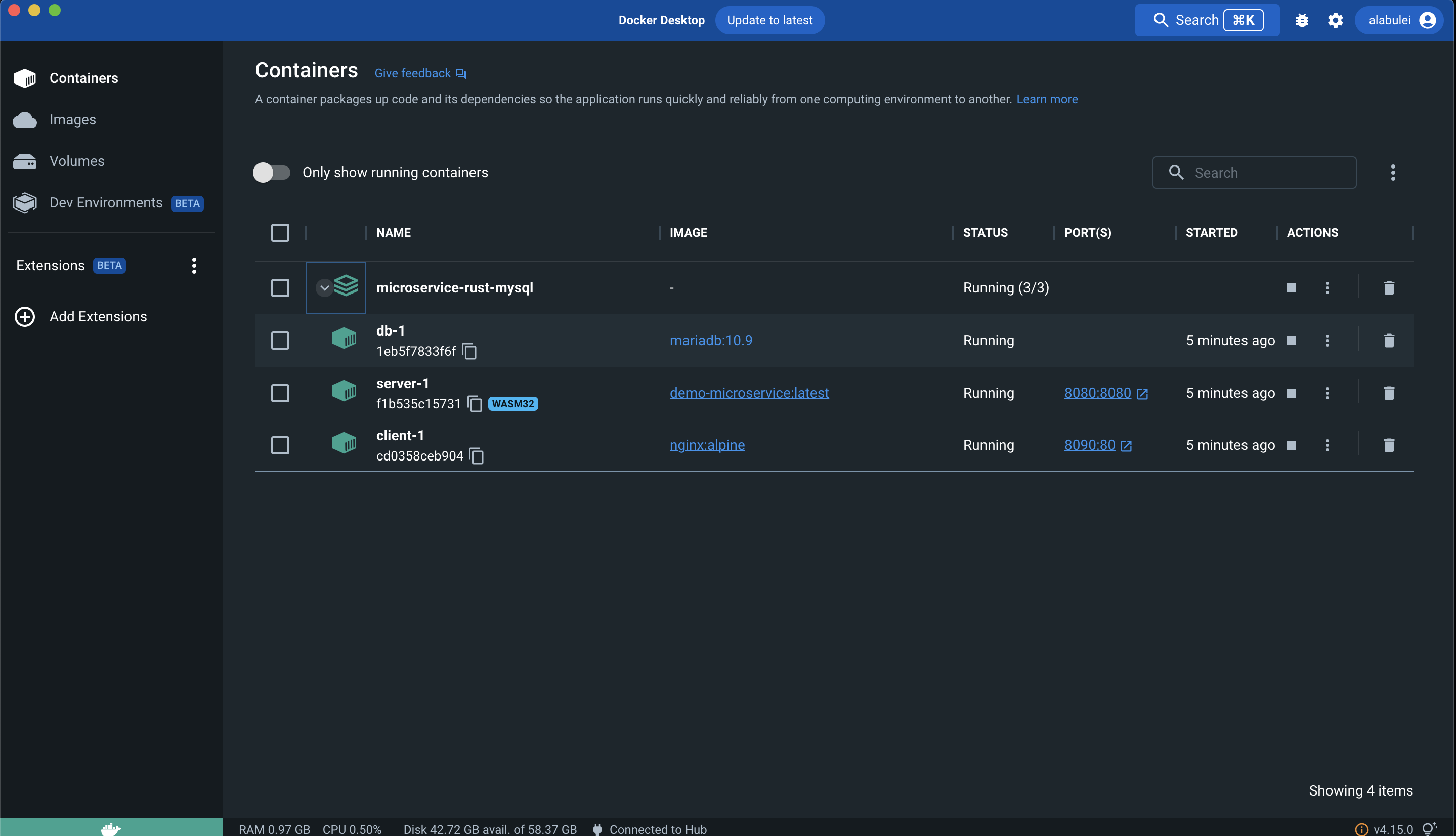Click the lightbulb tips icon in status bar

pyautogui.click(x=1429, y=828)
